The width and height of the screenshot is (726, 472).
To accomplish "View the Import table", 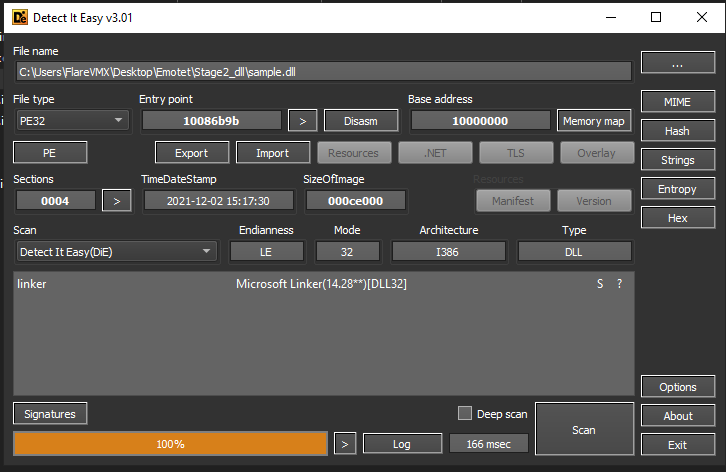I will point(273,152).
